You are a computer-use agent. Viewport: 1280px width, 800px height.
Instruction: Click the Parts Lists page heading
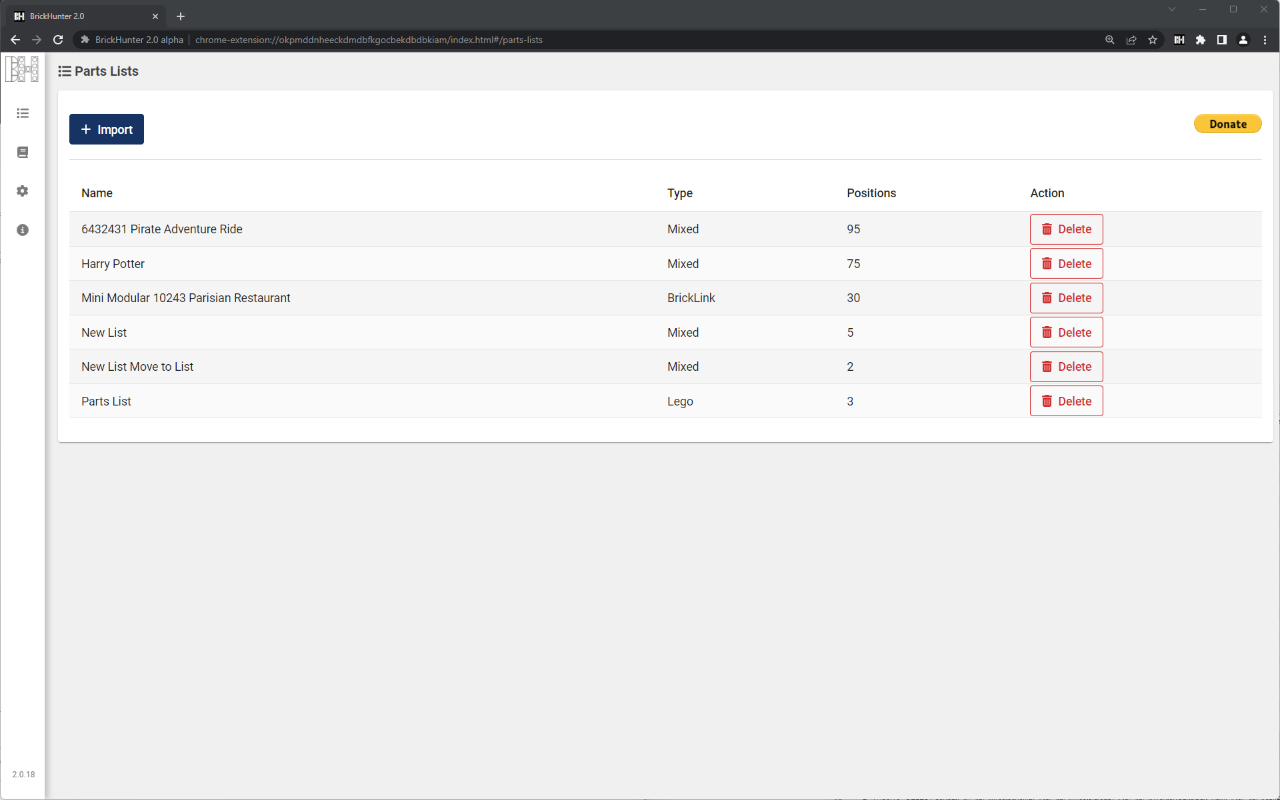pos(98,71)
